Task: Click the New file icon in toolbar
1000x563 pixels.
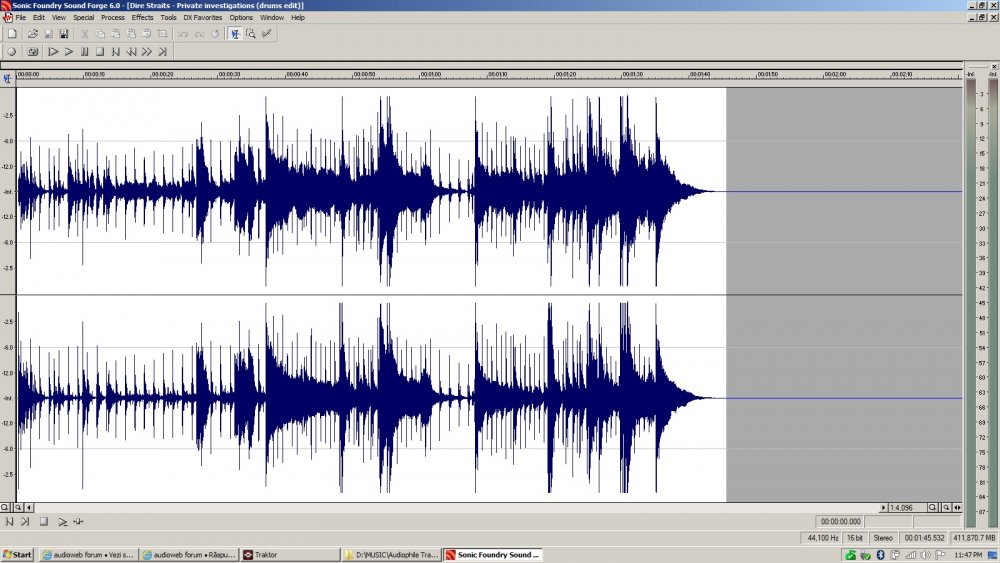Action: pos(12,34)
